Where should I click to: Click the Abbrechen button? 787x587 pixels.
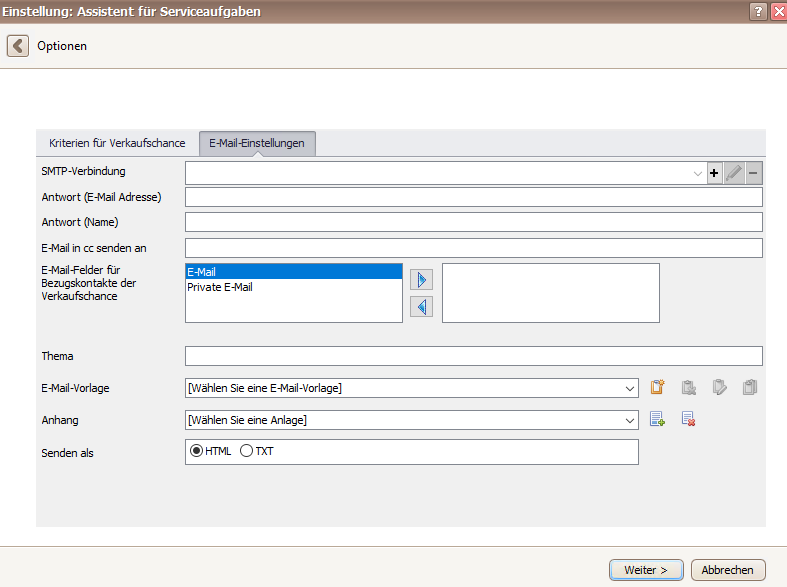(728, 570)
